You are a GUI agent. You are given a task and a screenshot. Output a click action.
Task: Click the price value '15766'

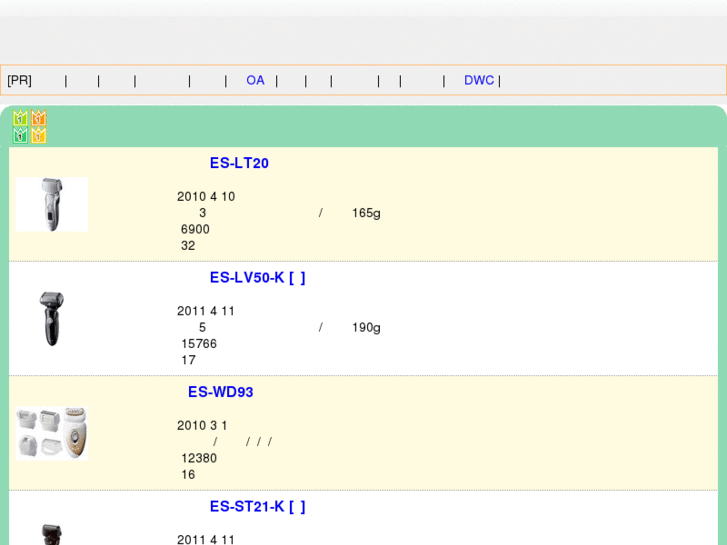(199, 344)
